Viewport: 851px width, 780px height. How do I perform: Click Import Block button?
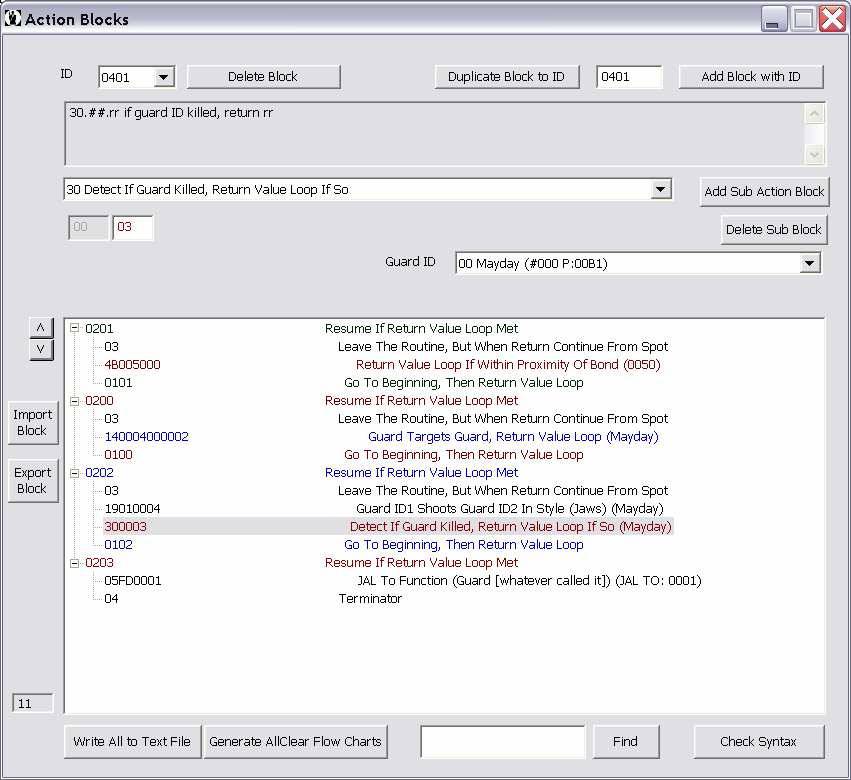coord(33,422)
